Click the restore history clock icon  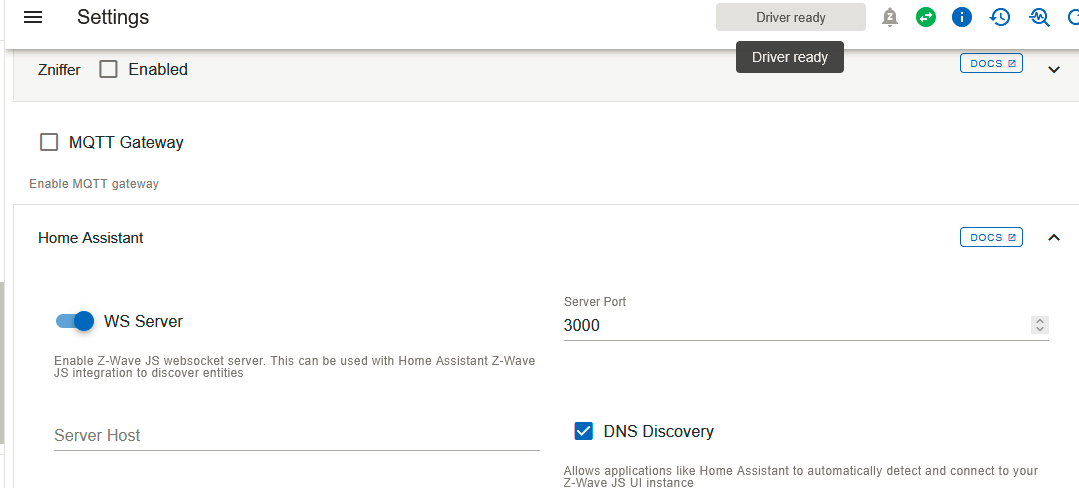(x=1000, y=17)
